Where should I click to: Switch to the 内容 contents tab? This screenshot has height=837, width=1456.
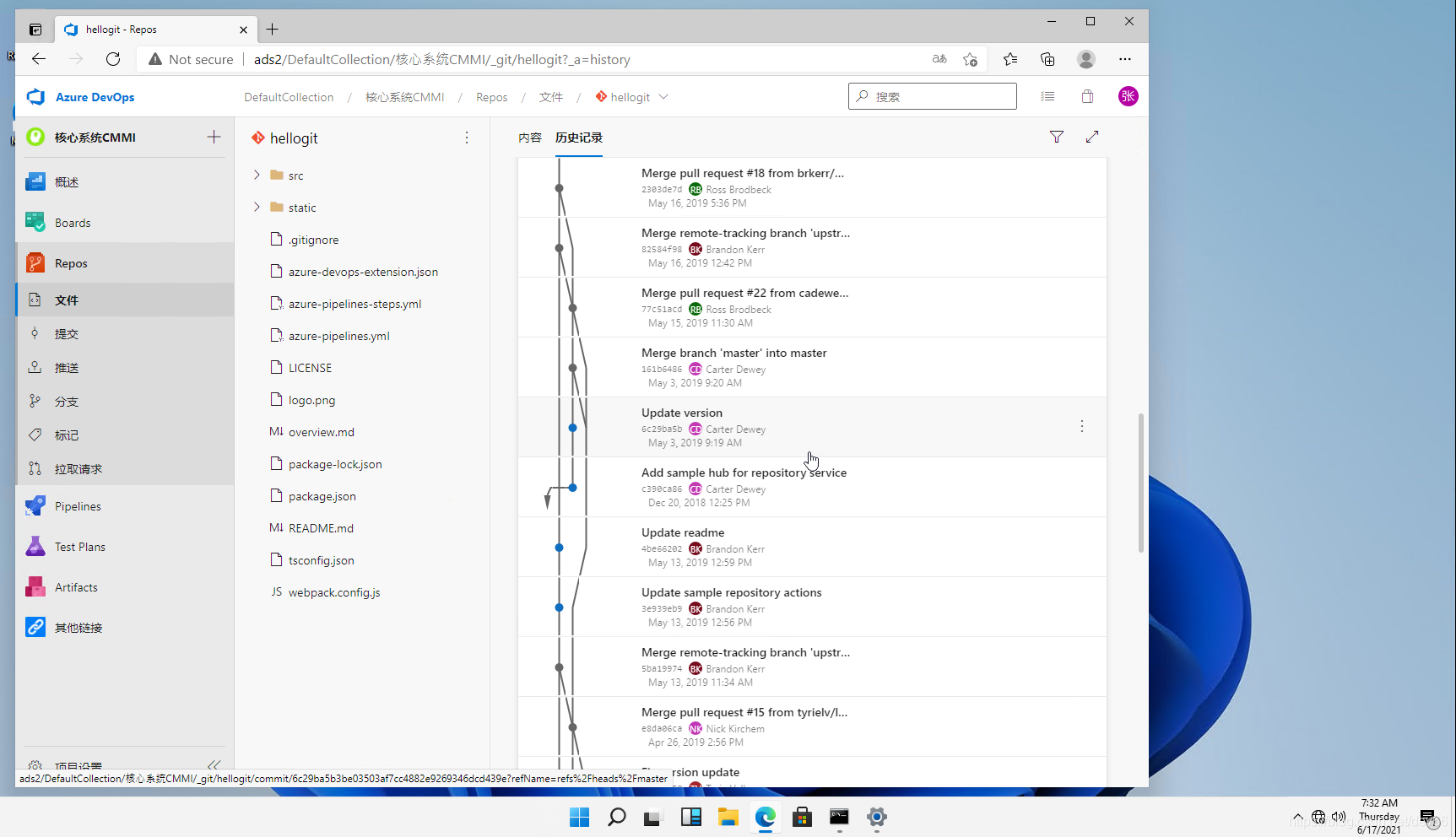click(530, 138)
